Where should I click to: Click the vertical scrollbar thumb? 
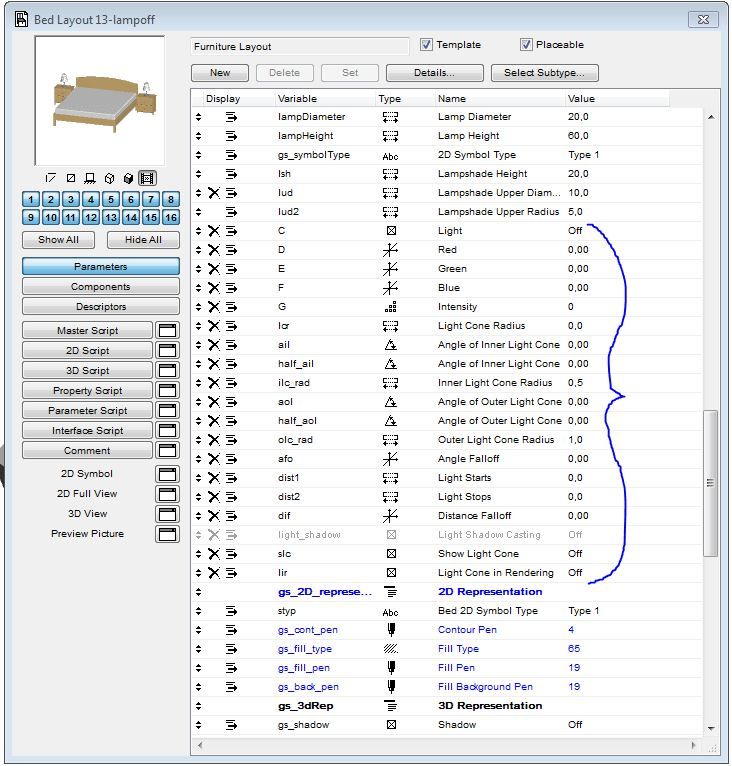coord(710,483)
